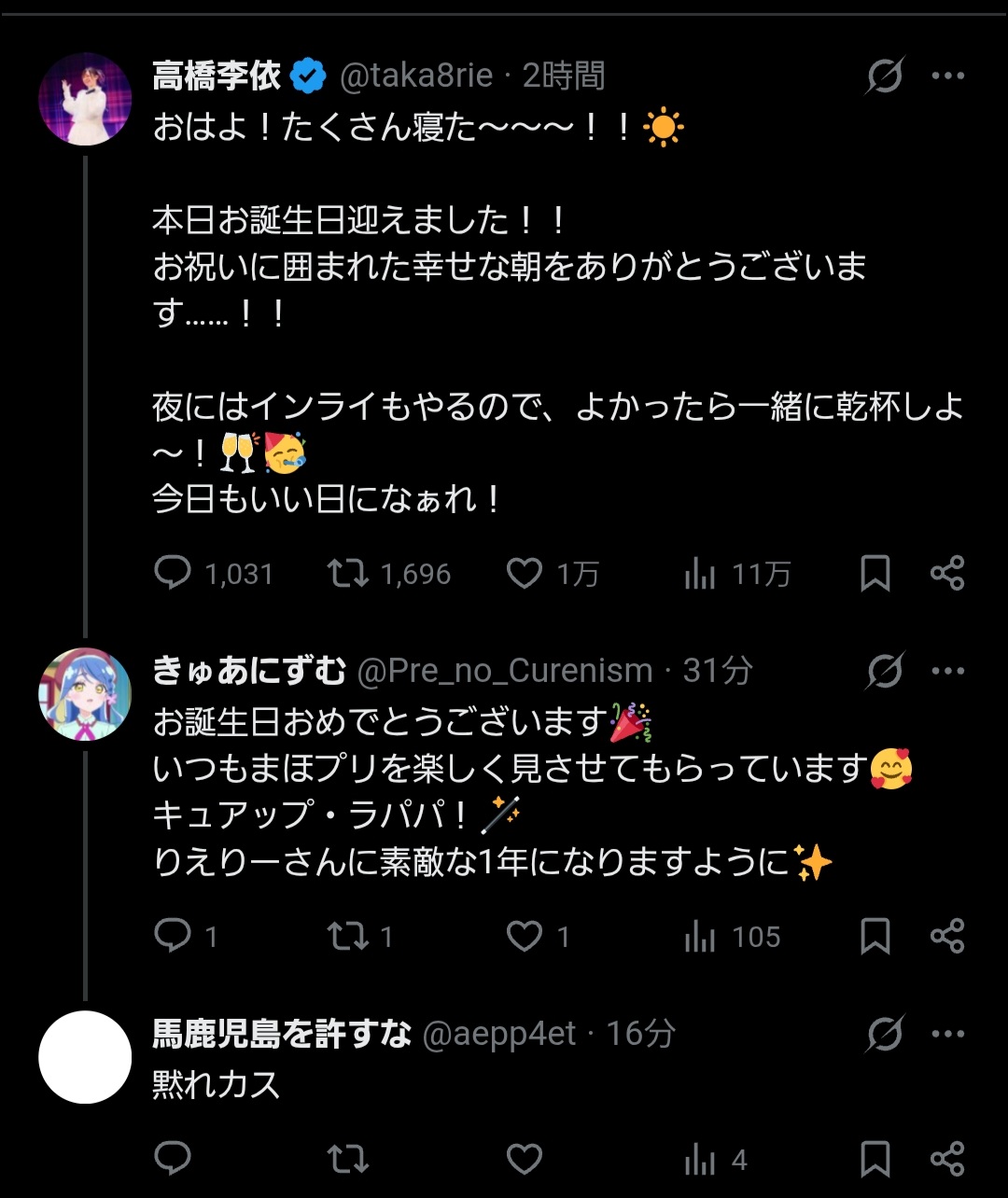
Task: Bookmark the reply from @aepp4et
Action: (875, 1160)
